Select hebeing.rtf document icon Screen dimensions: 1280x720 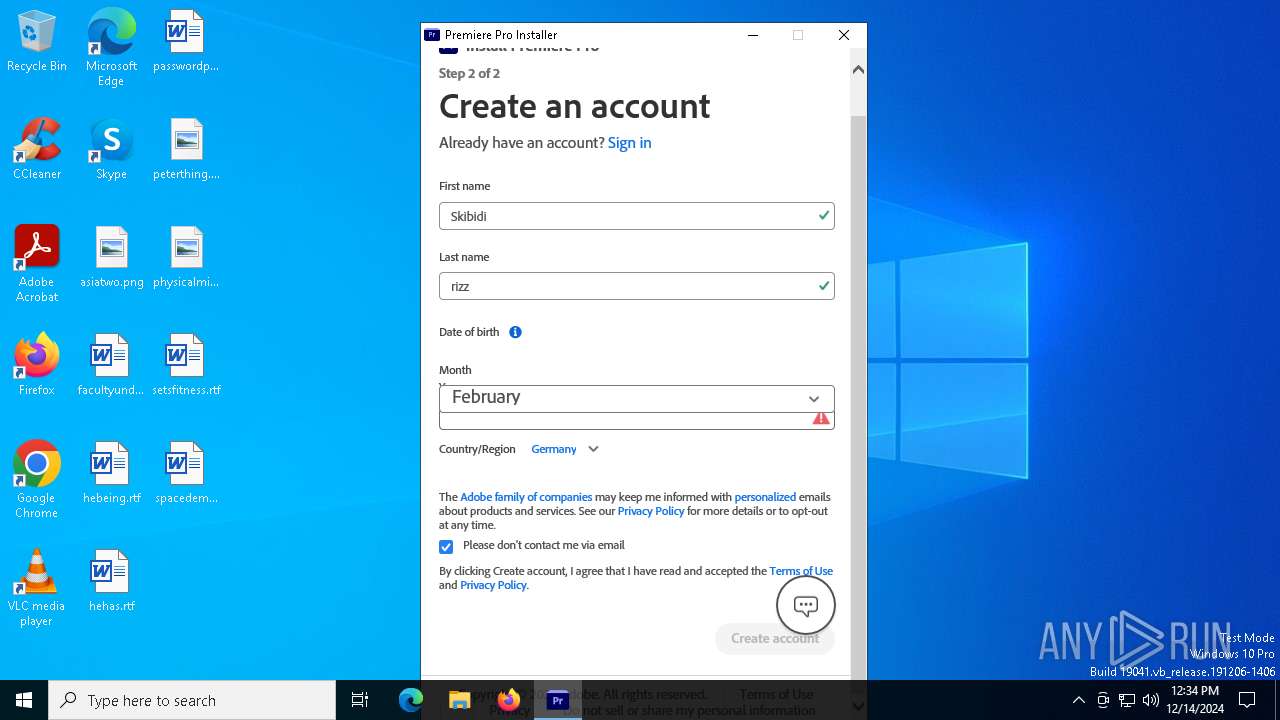(x=111, y=474)
